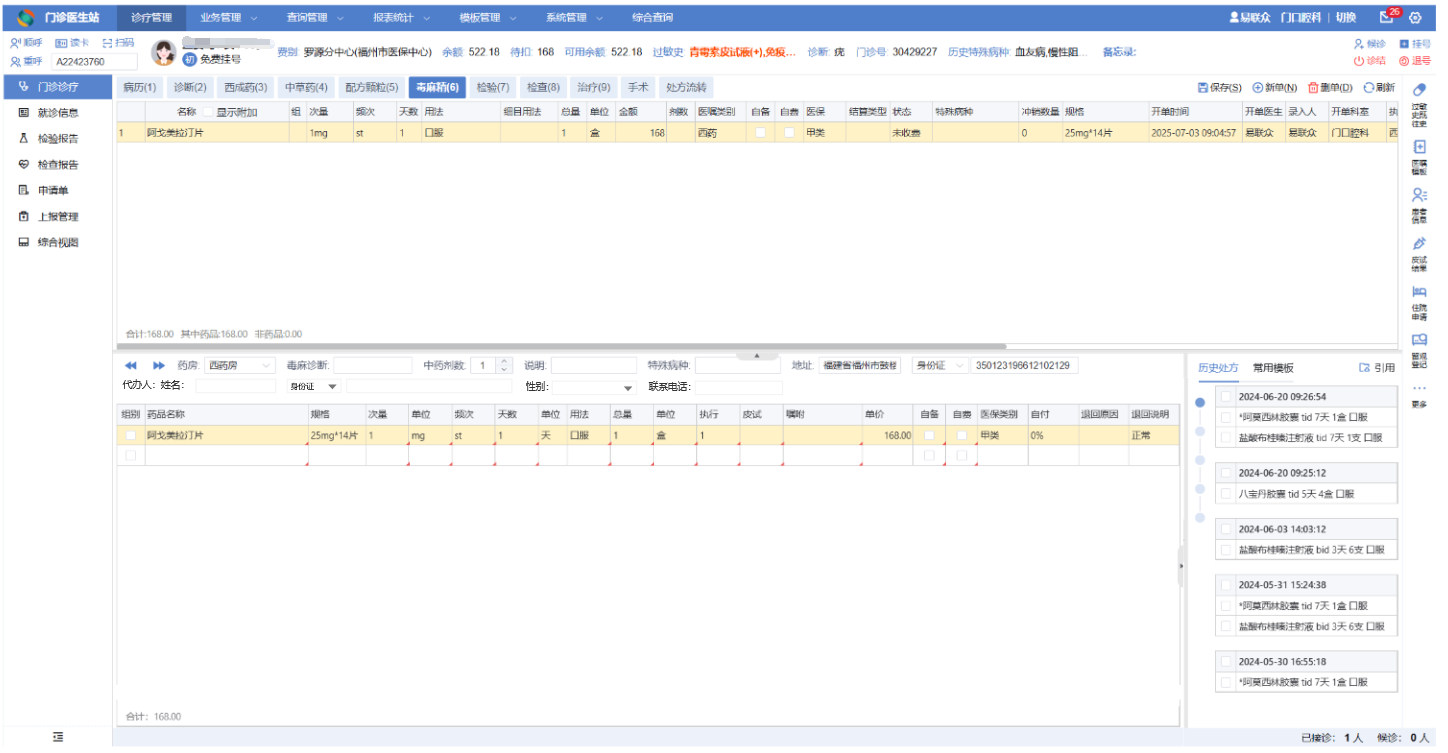The image size is (1448, 753).
Task: Click the 扫码 scan code icon
Action: (x=107, y=43)
